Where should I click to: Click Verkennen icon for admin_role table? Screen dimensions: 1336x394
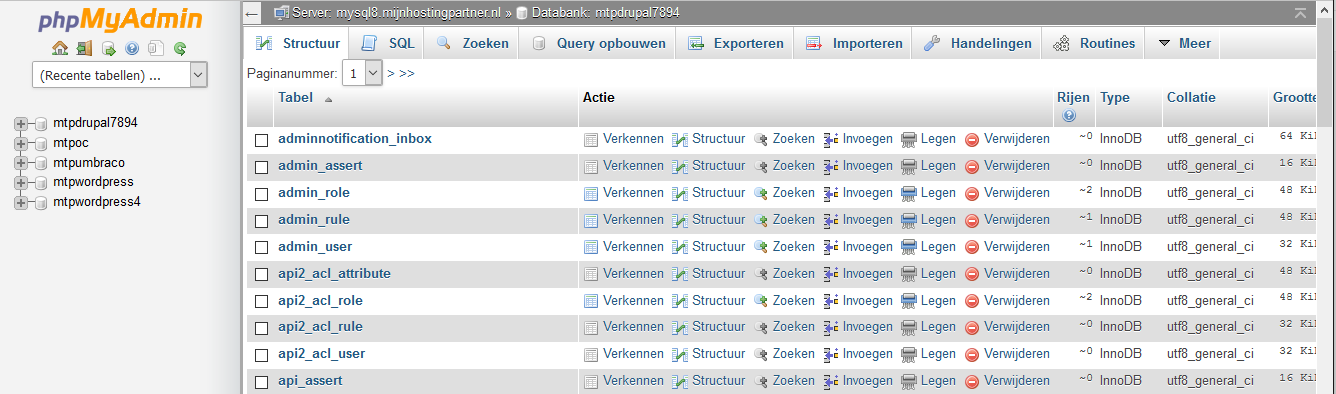pos(591,193)
